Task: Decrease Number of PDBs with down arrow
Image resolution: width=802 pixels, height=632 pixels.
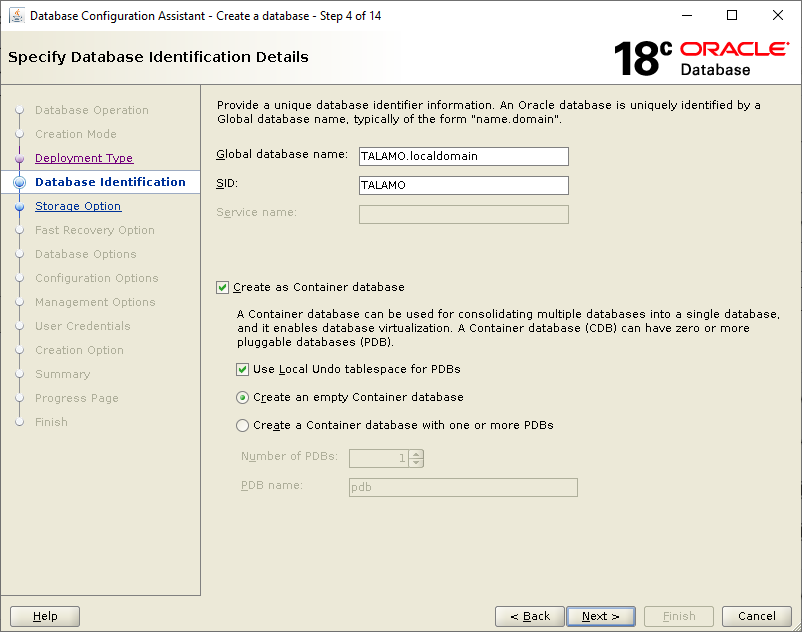Action: tap(416, 462)
